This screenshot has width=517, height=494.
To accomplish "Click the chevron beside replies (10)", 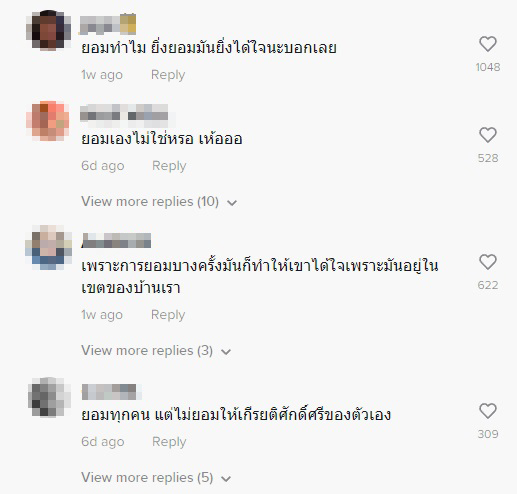I will (232, 203).
